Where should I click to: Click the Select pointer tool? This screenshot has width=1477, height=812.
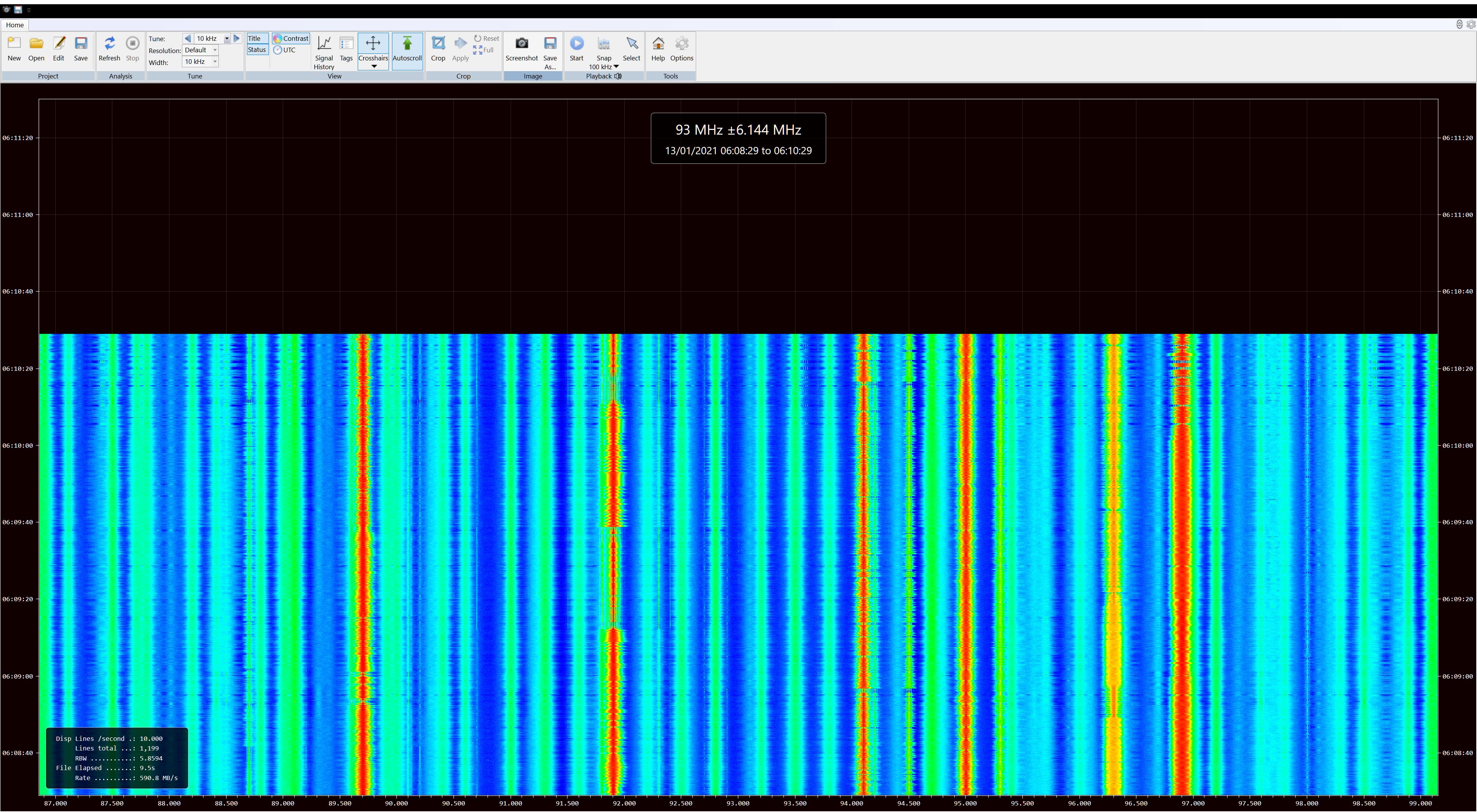(631, 44)
